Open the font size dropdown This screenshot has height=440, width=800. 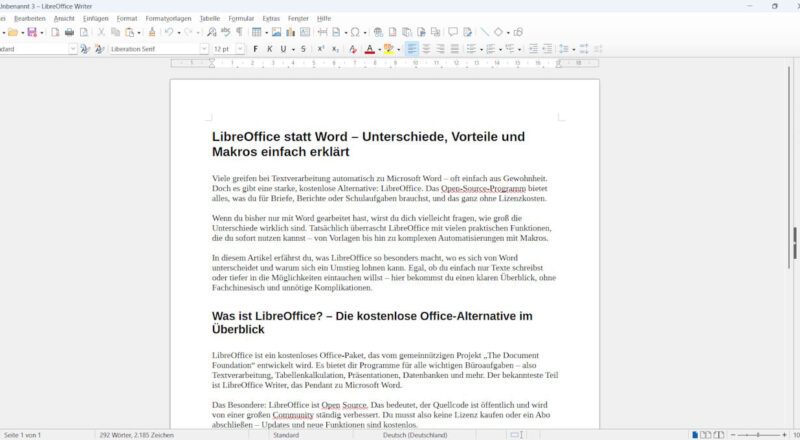240,49
